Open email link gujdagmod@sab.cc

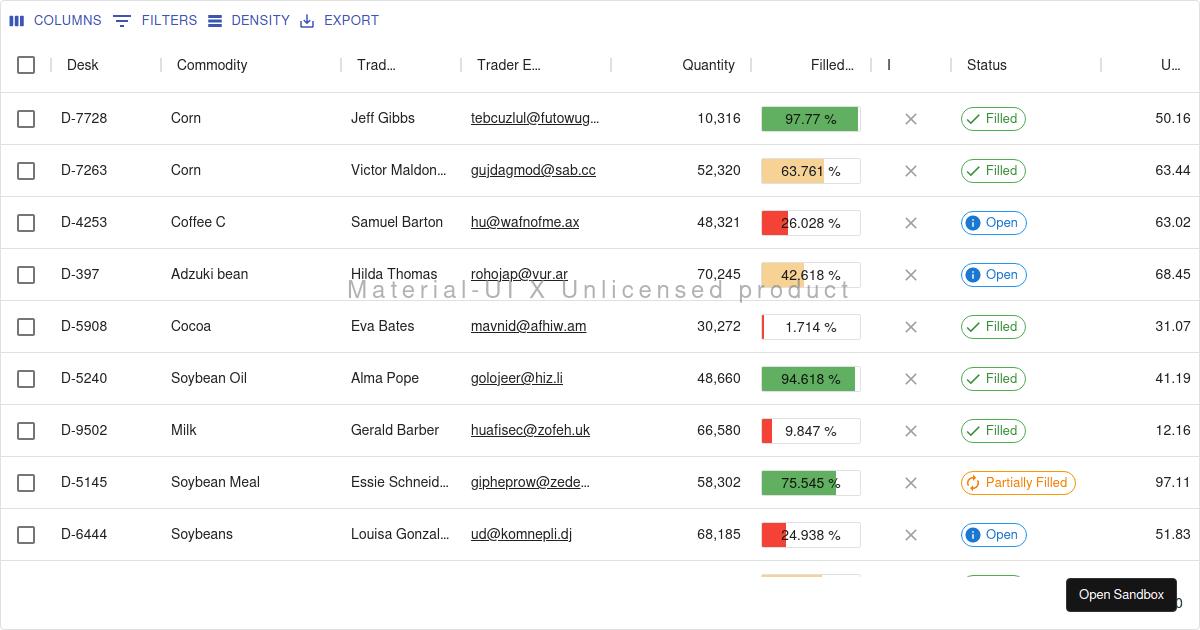tap(533, 171)
